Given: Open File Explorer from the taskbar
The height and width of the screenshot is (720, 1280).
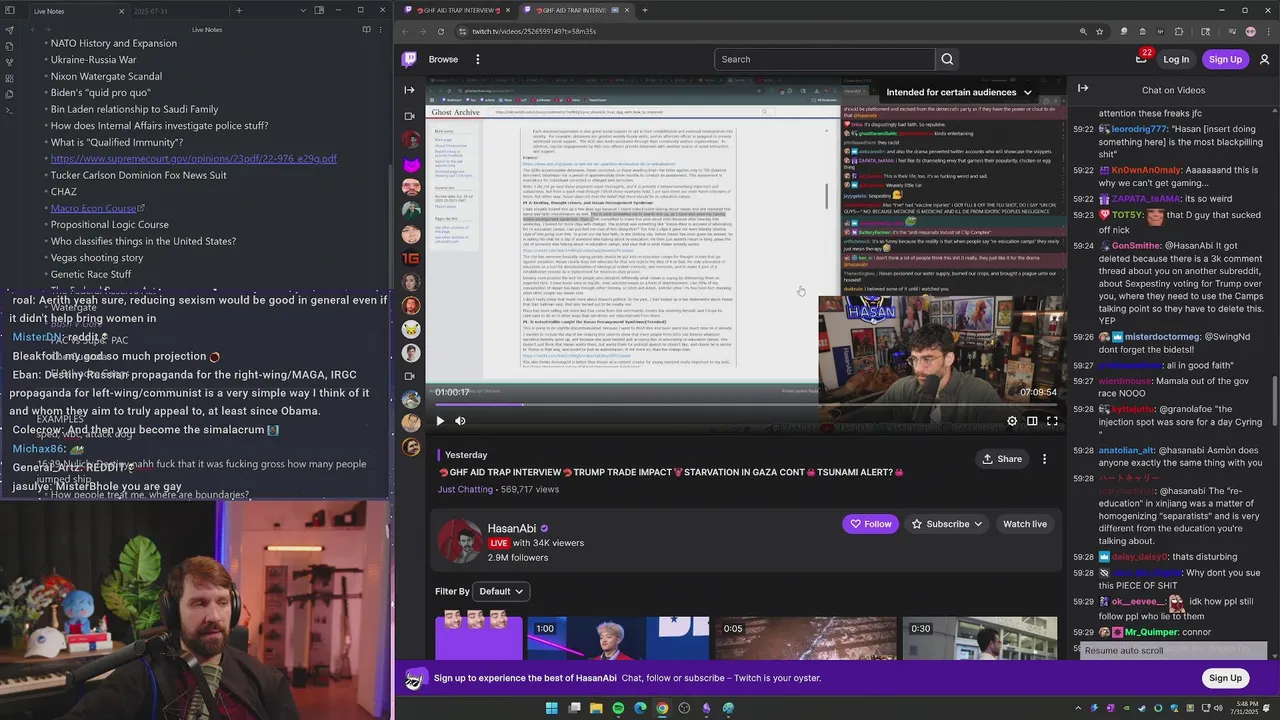Looking at the screenshot, I should click(x=596, y=708).
